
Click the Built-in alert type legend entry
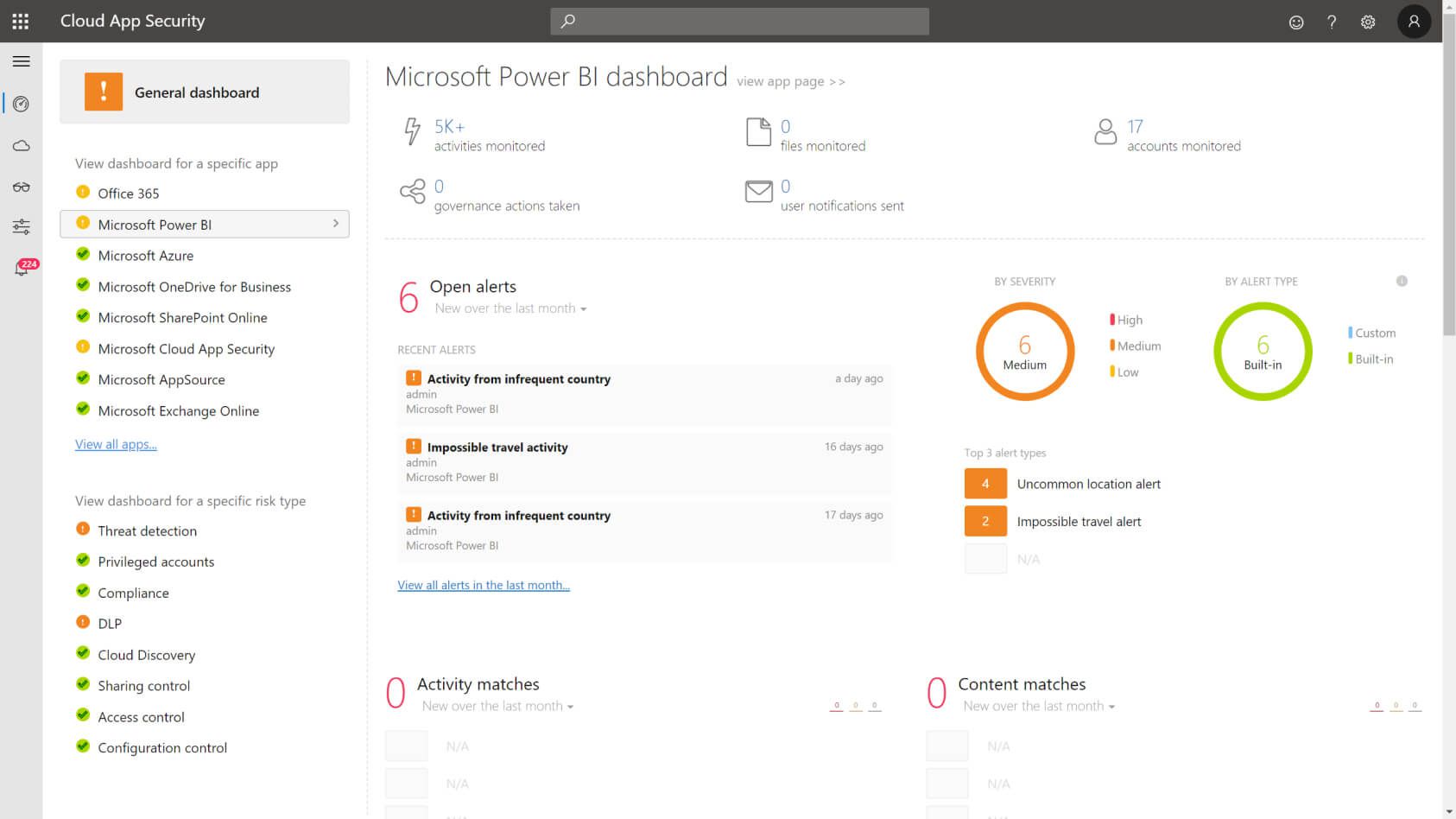click(1371, 359)
